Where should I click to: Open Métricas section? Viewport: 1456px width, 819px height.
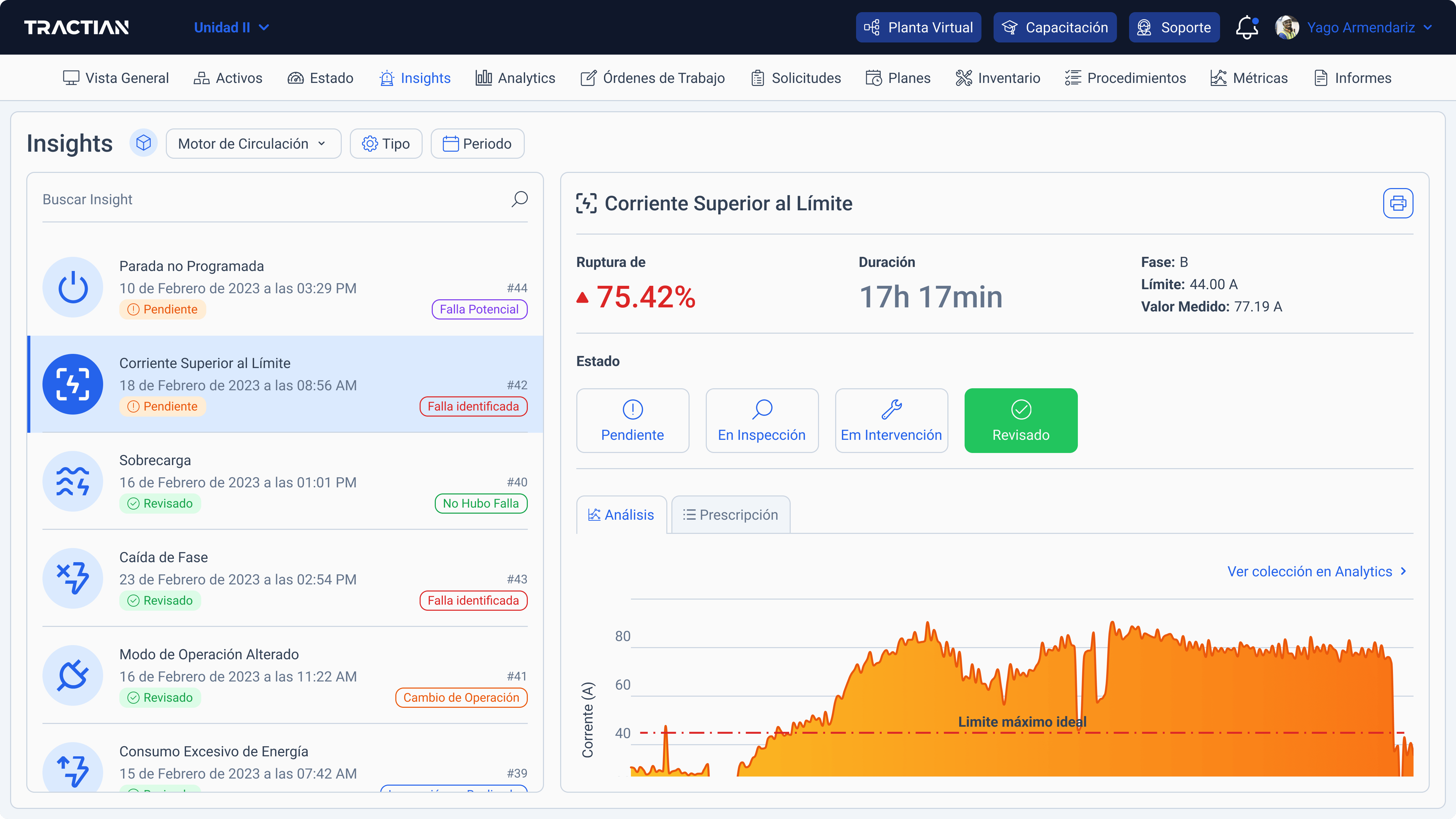(x=1249, y=78)
